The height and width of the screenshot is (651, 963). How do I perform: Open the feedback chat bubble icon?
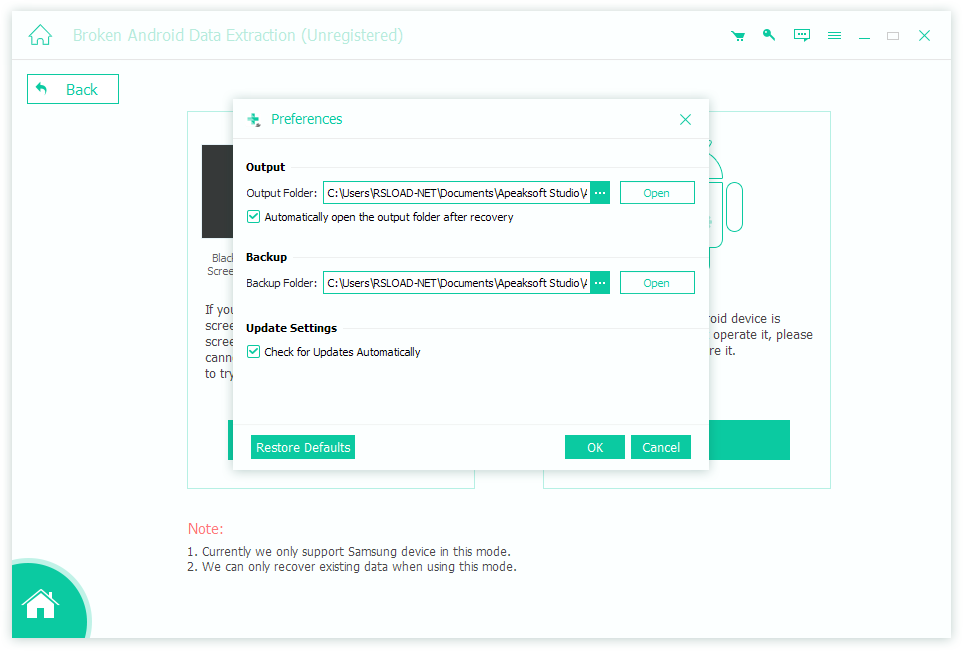pyautogui.click(x=801, y=35)
